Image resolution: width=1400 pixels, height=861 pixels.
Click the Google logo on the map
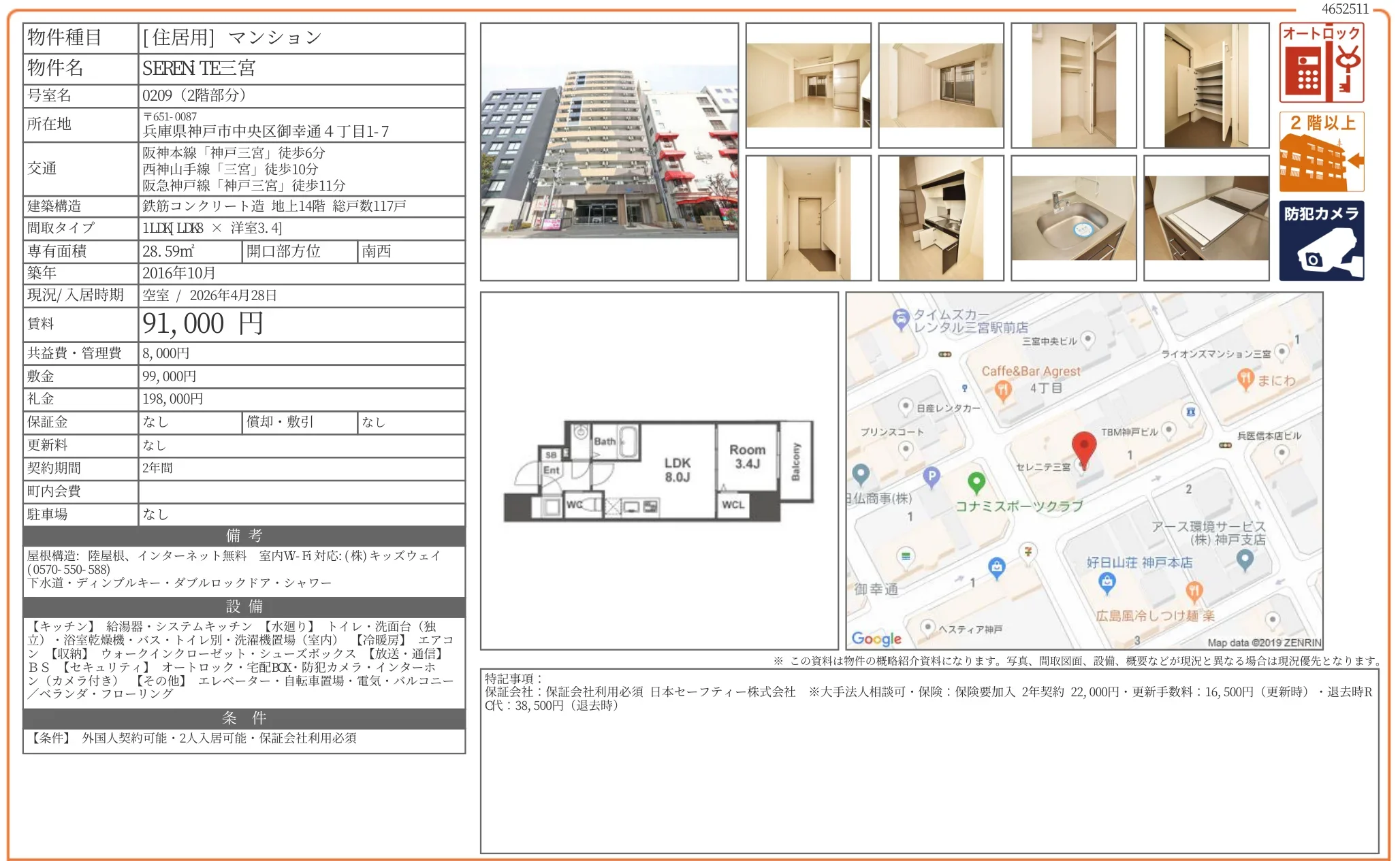876,638
